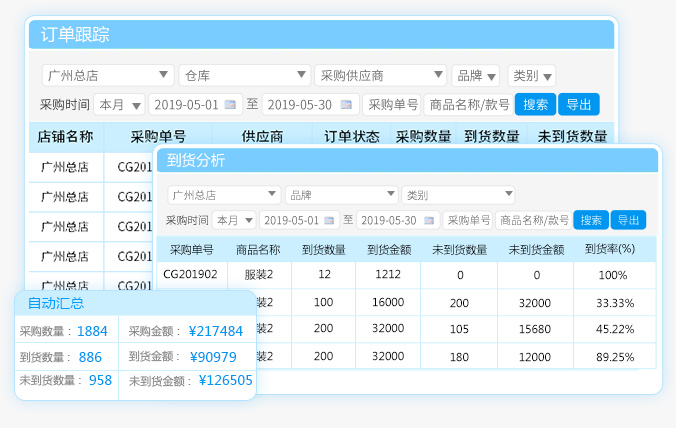Click start date calendar icon in 到货分析
676x428 pixels.
click(x=331, y=220)
